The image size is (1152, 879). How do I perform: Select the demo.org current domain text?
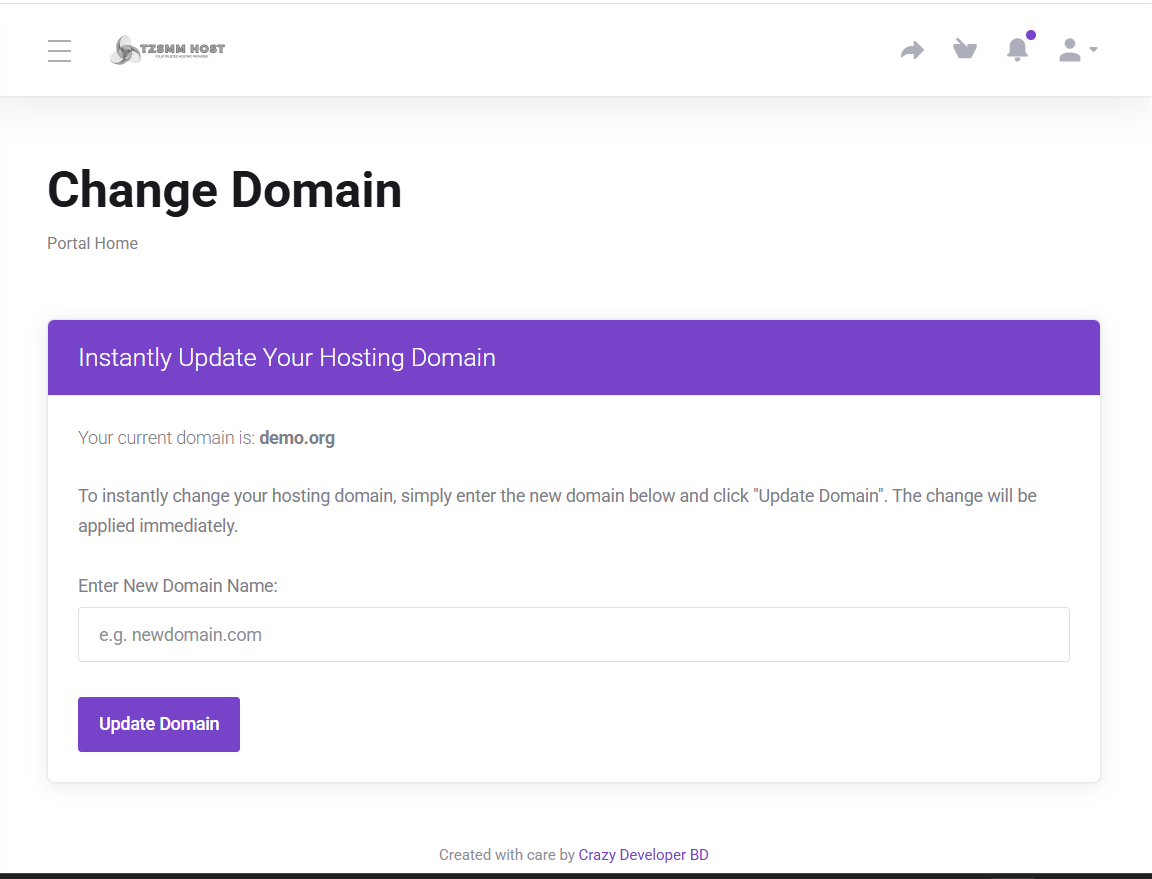point(297,438)
